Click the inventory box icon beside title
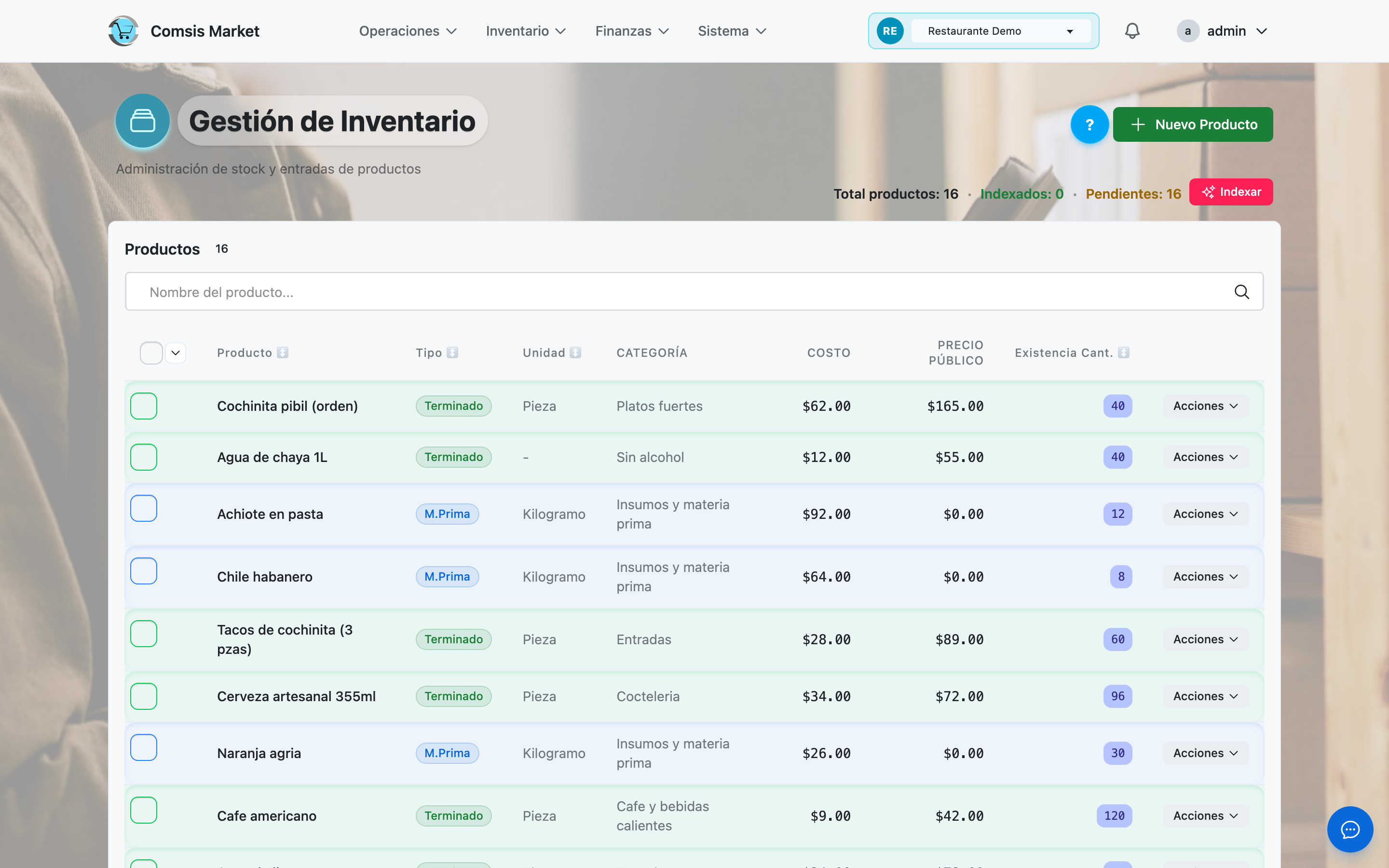1389x868 pixels. [x=142, y=121]
